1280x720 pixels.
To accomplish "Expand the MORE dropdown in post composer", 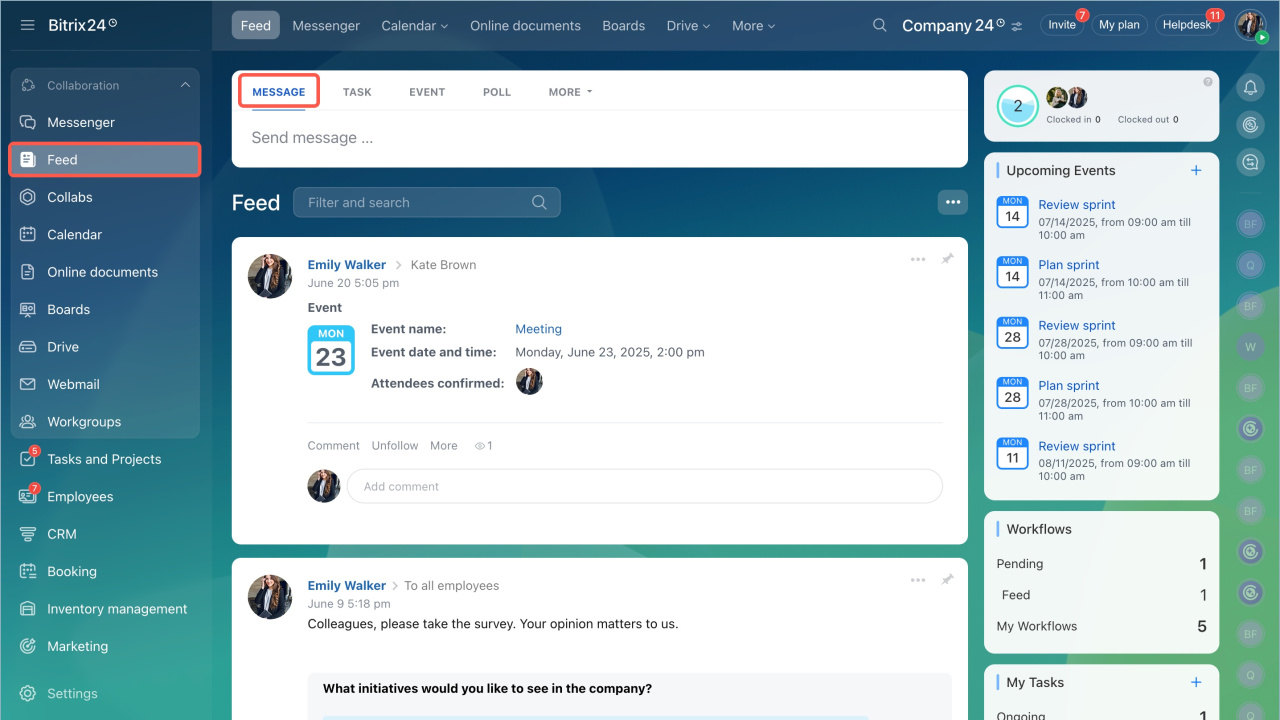I will tap(570, 92).
